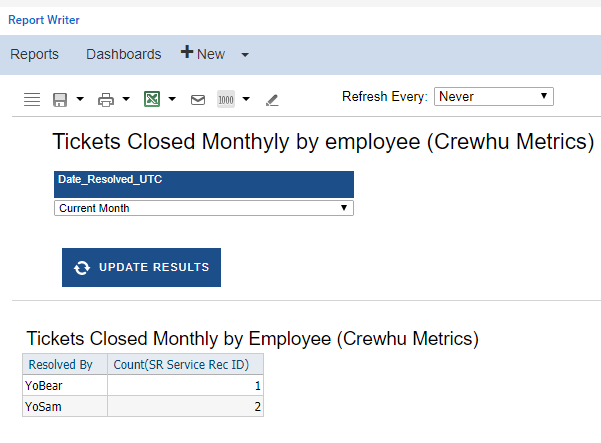Click the Report Writer link
Image resolution: width=601 pixels, height=443 pixels.
pyautogui.click(x=44, y=20)
